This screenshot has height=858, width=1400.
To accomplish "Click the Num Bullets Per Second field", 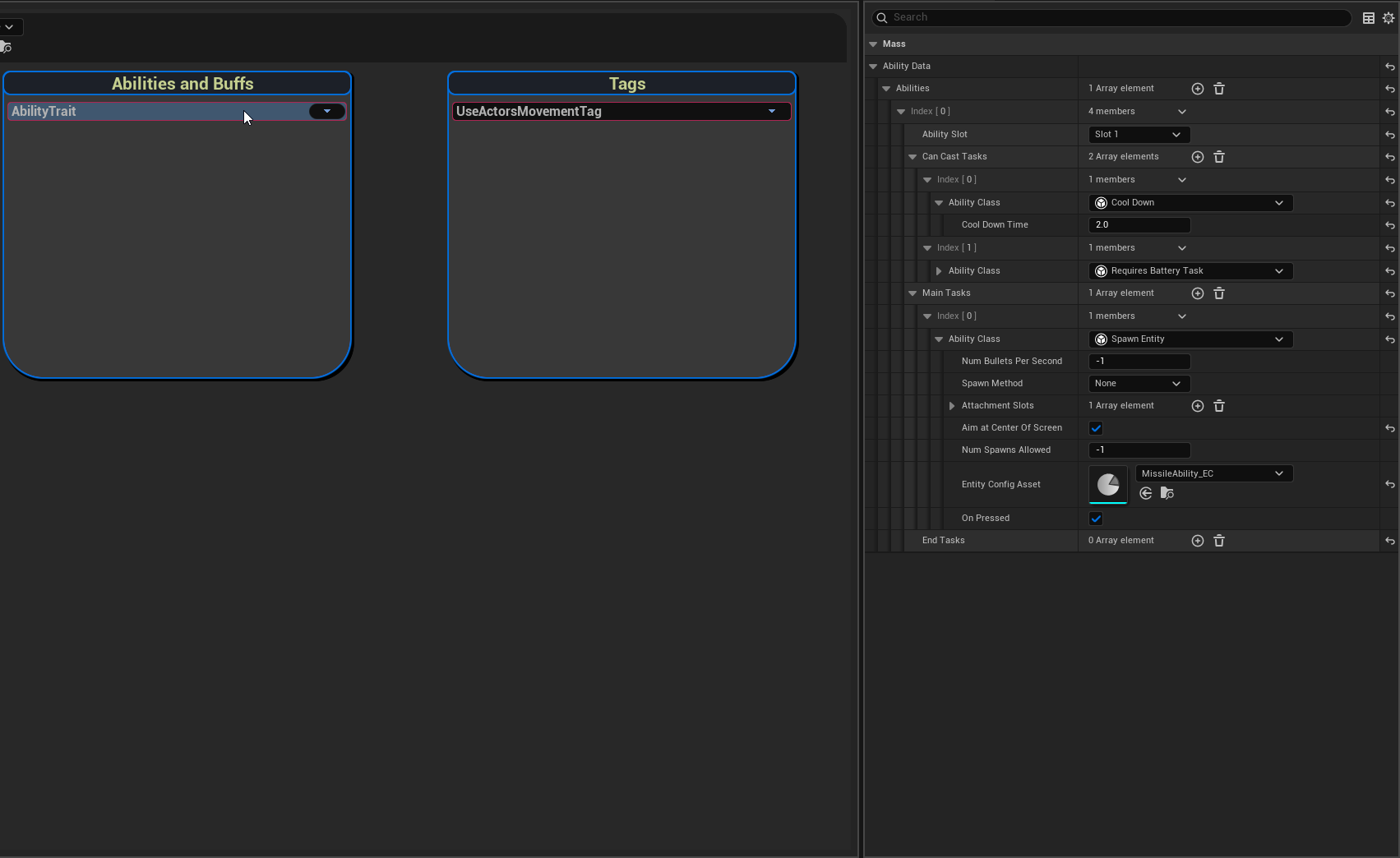I will point(1139,362).
